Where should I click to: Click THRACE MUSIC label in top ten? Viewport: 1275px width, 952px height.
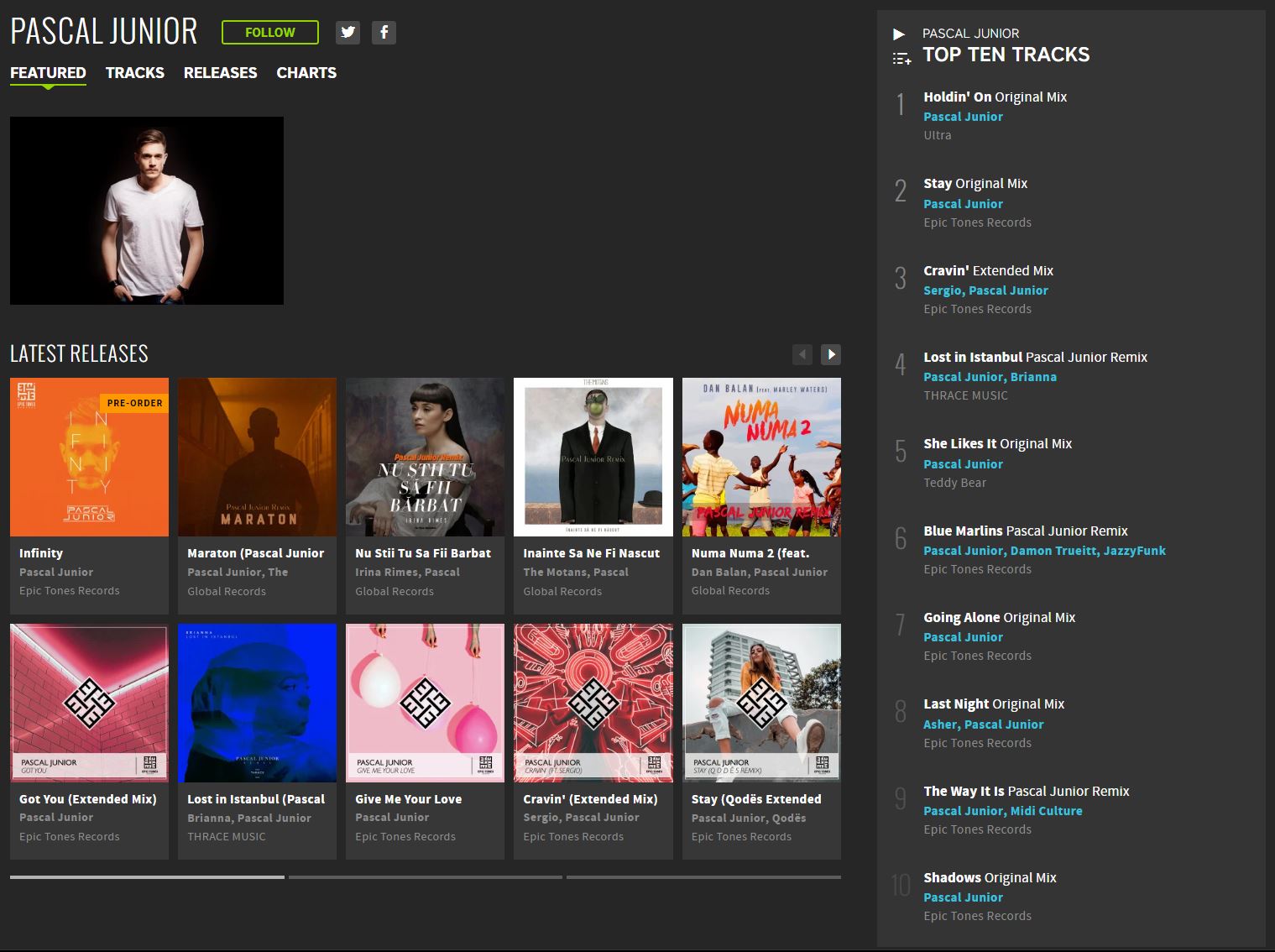pos(966,395)
